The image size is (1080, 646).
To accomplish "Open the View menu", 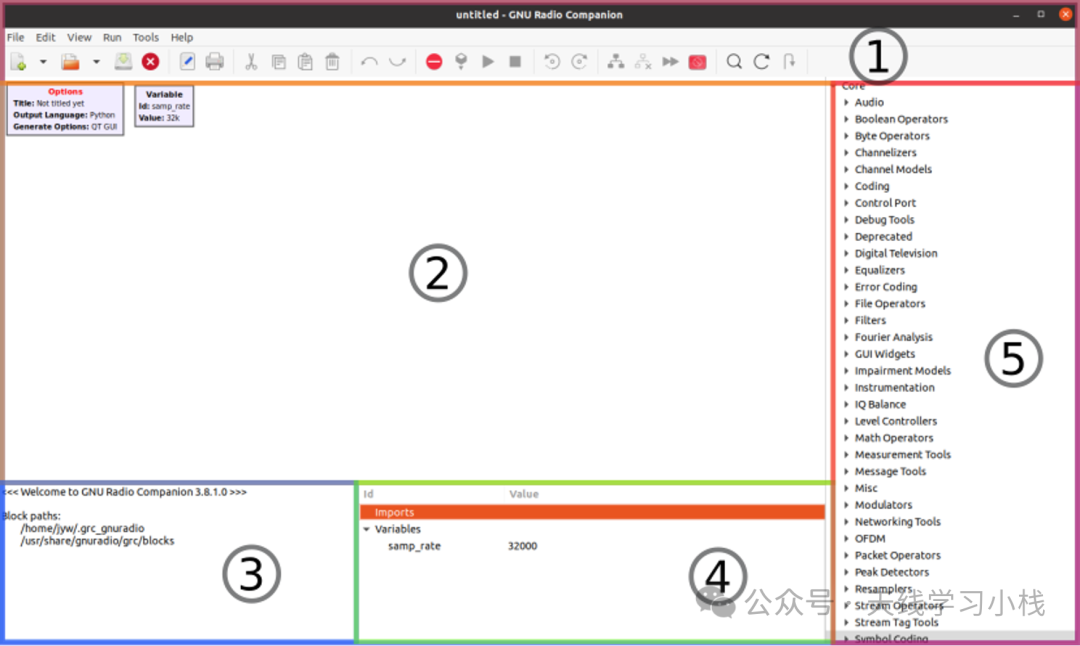I will [x=79, y=37].
